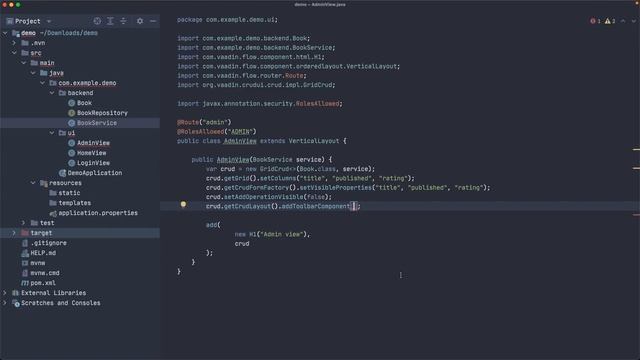Select the static folder
This screenshot has width=640, height=360.
69,193
